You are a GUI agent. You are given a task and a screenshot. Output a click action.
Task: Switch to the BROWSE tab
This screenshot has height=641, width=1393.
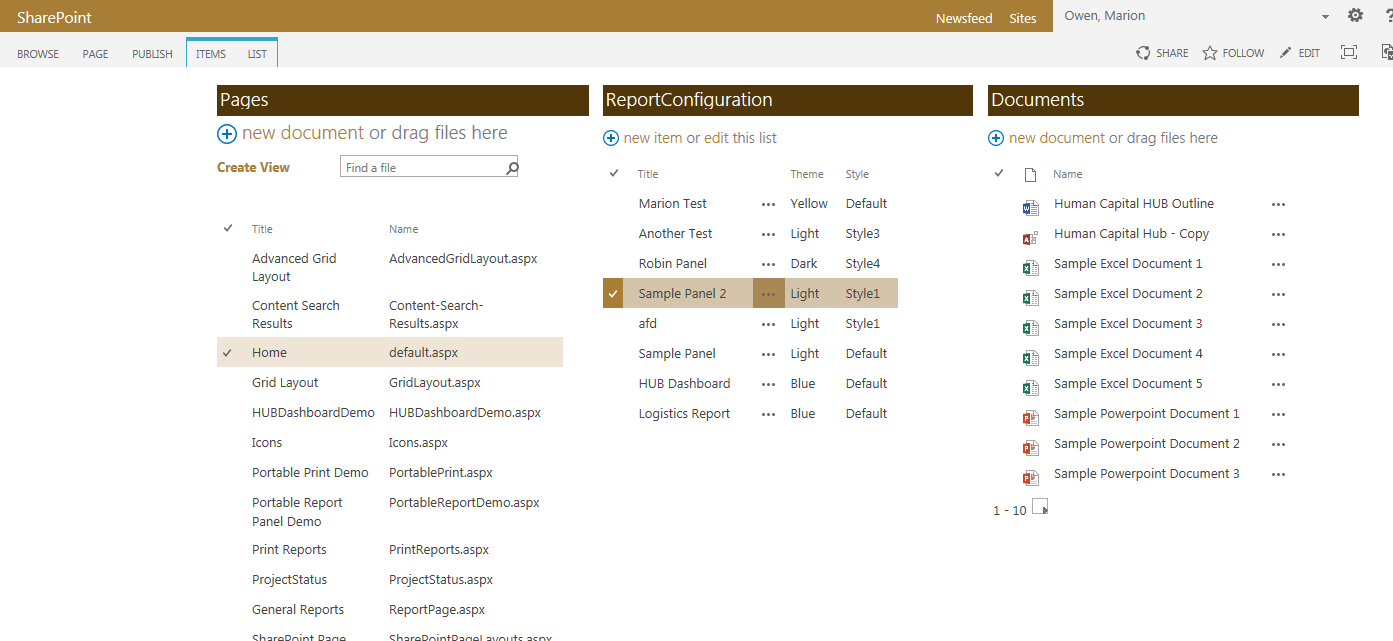pyautogui.click(x=37, y=54)
